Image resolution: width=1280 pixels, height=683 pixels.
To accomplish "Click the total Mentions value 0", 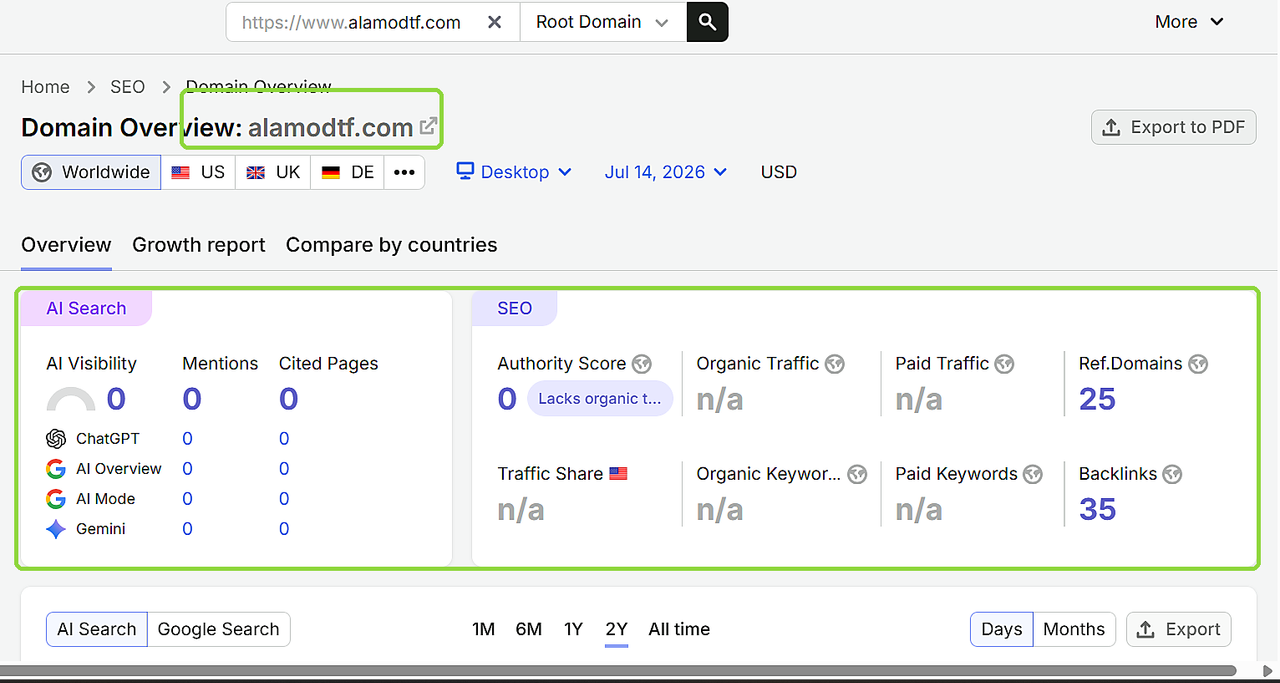I will point(192,400).
